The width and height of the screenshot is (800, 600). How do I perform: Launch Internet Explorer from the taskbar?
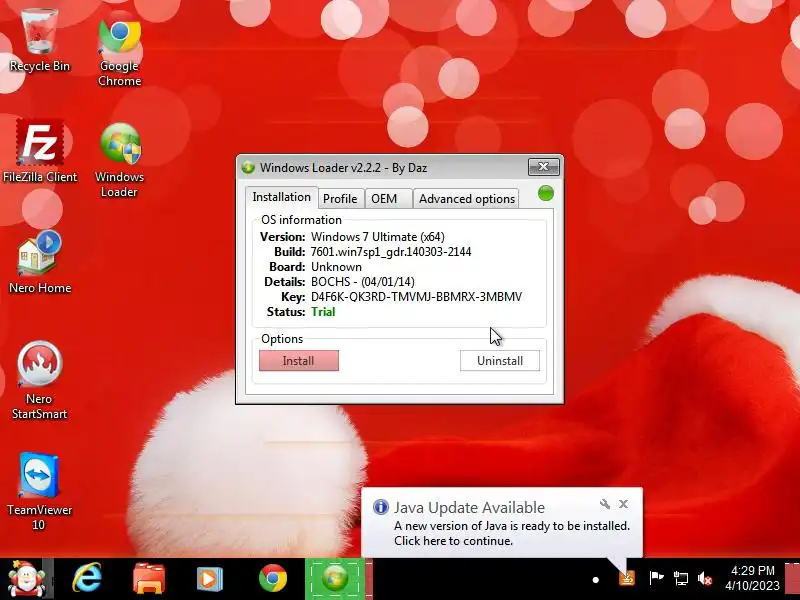coord(87,579)
